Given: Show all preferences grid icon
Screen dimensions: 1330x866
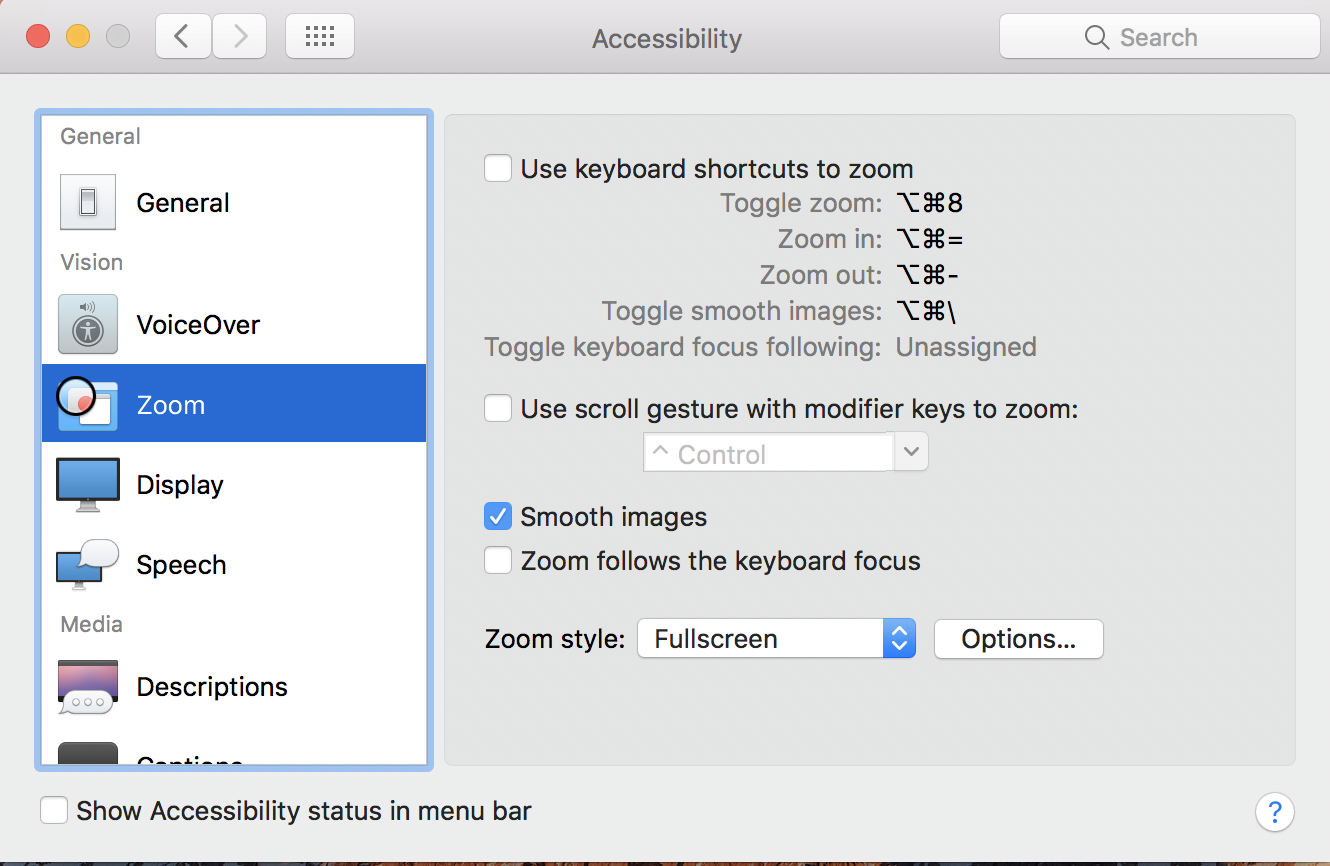Looking at the screenshot, I should coord(320,37).
